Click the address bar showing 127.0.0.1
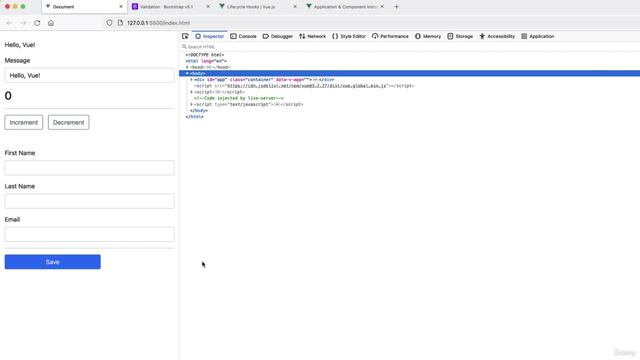 pyautogui.click(x=158, y=23)
